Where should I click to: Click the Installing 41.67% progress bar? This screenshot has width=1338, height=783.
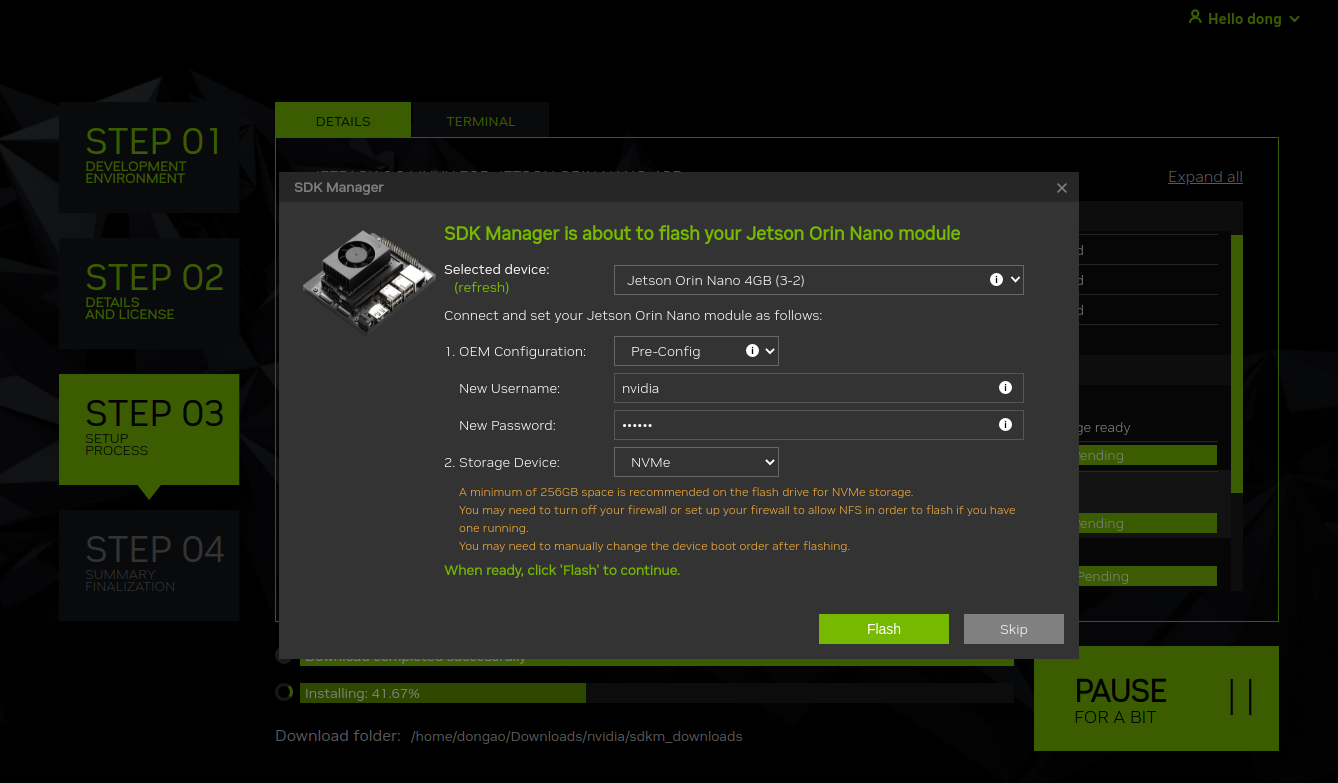443,692
